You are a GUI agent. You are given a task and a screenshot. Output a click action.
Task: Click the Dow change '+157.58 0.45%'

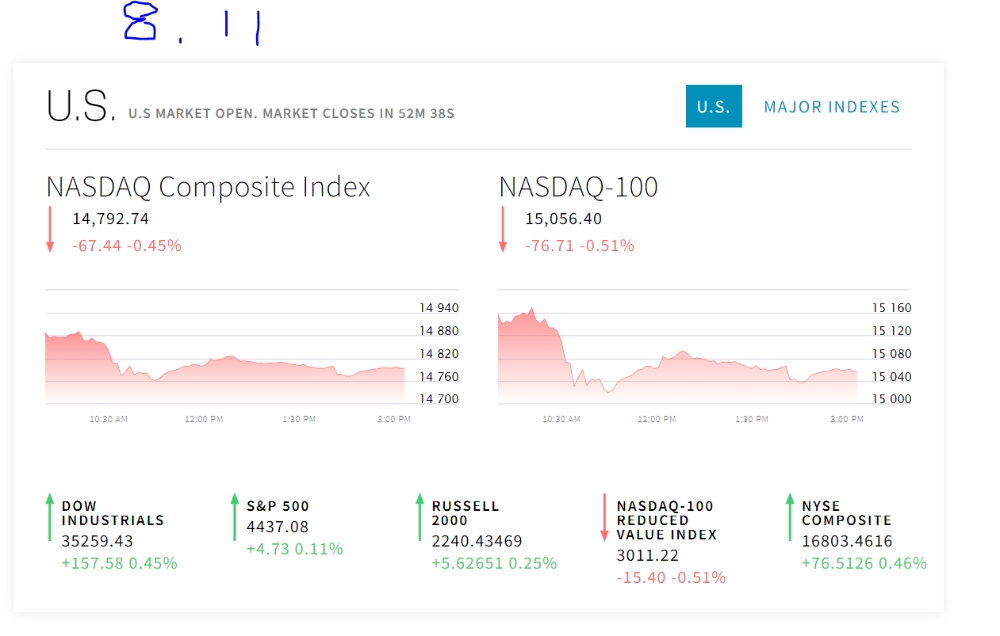119,563
